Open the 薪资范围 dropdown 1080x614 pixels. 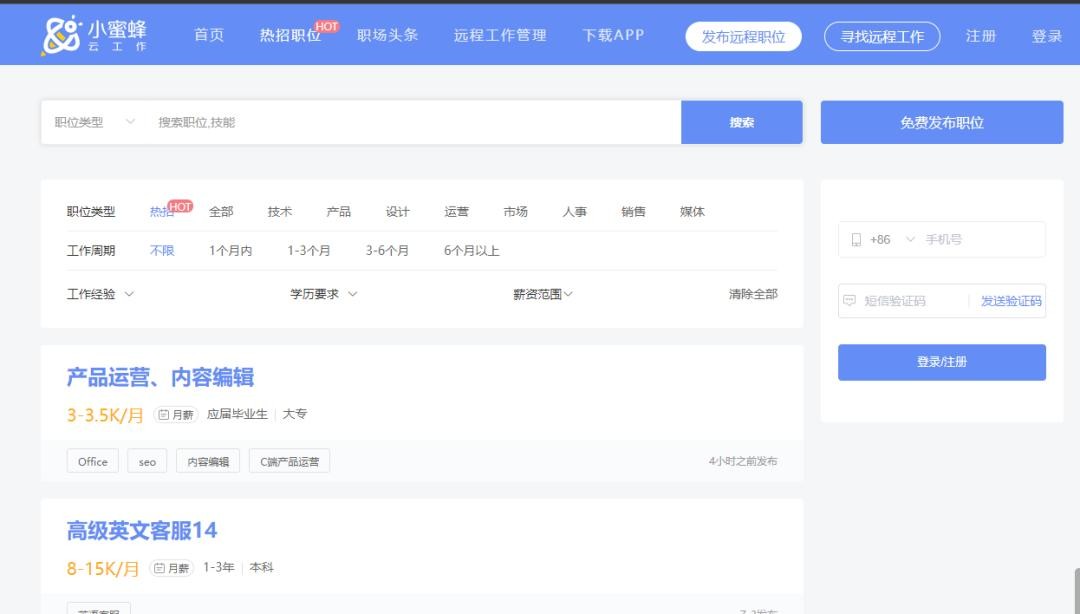point(543,294)
